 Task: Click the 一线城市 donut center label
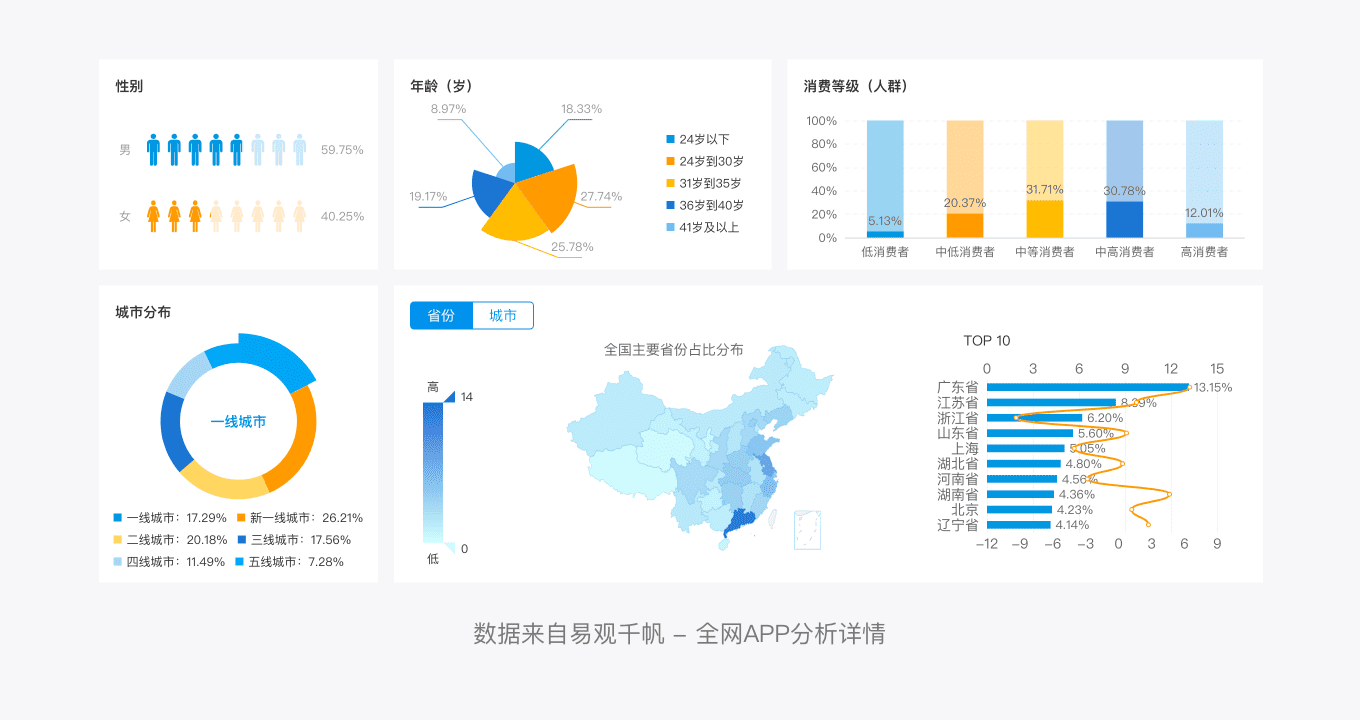pyautogui.click(x=238, y=422)
